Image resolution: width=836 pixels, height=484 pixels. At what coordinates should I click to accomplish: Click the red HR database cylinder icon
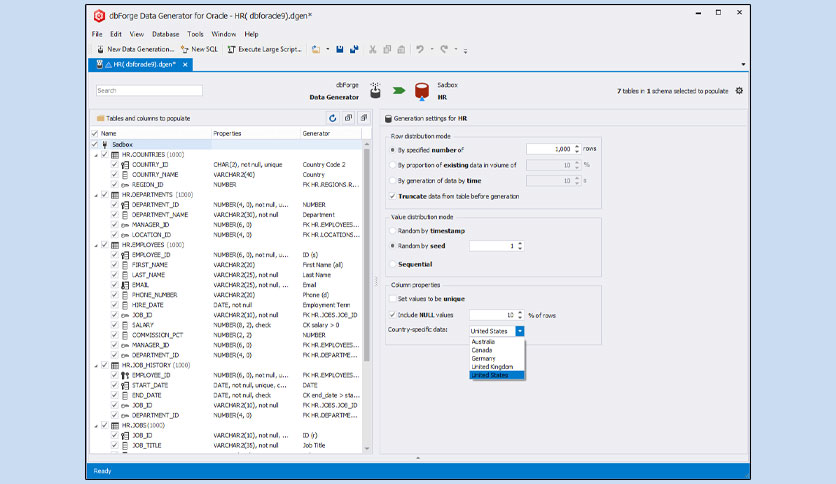[x=422, y=91]
